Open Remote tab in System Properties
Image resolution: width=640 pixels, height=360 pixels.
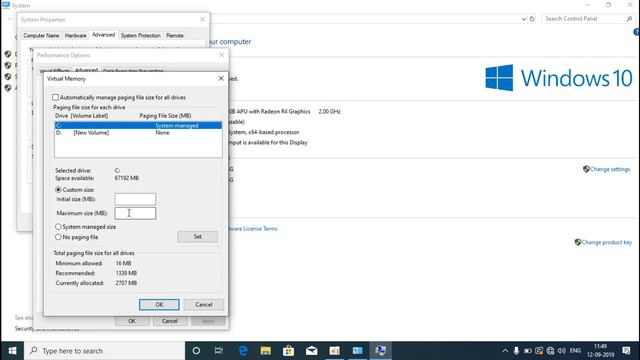tap(175, 36)
